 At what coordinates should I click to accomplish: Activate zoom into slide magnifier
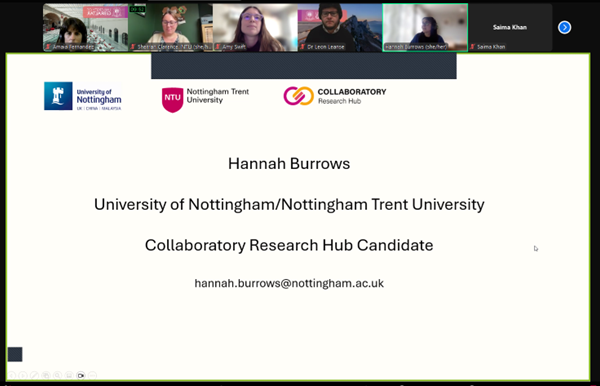coord(57,376)
